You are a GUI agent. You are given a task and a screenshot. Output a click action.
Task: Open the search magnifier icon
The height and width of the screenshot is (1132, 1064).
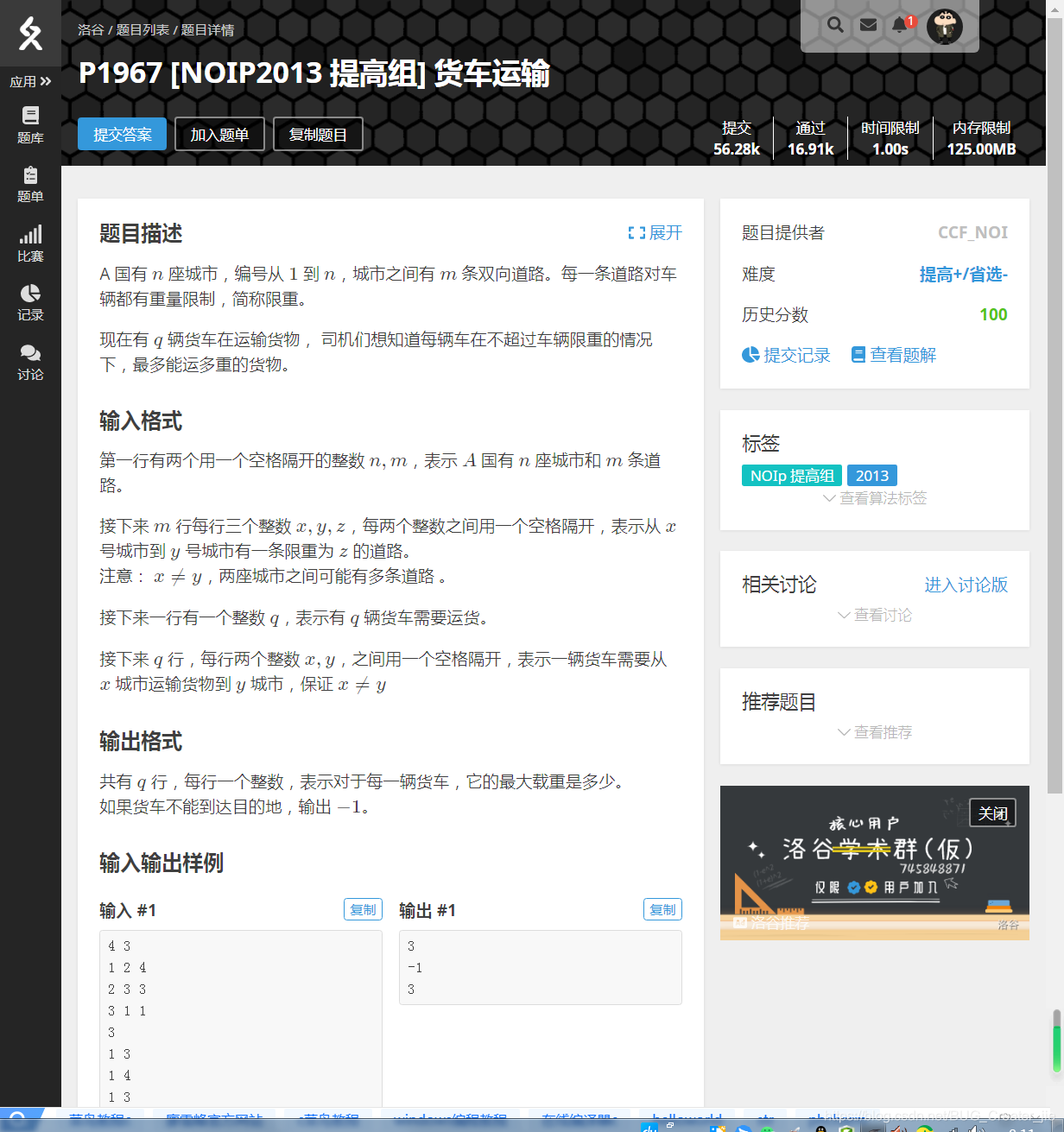point(834,25)
